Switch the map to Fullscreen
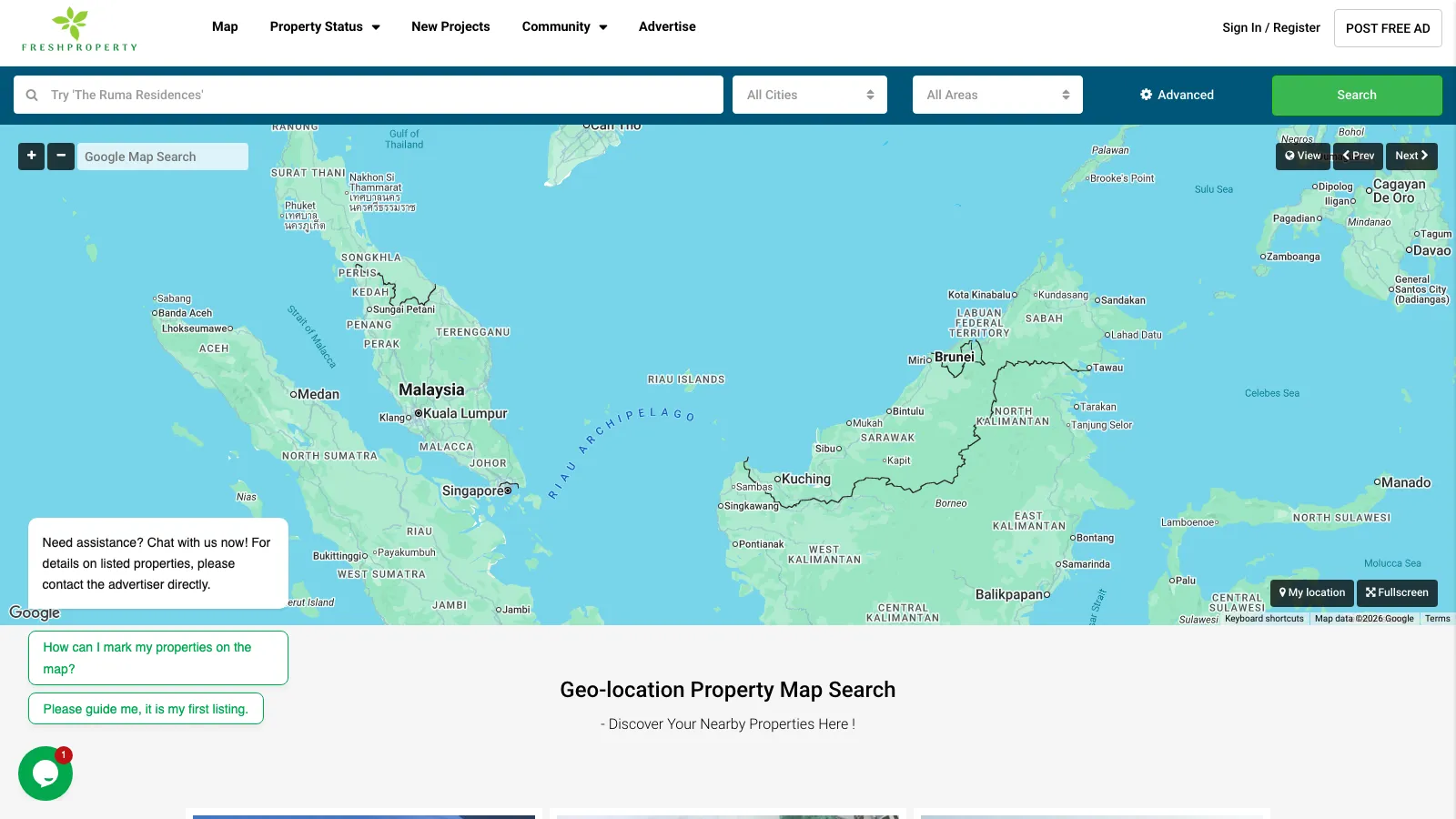 pos(1397,592)
